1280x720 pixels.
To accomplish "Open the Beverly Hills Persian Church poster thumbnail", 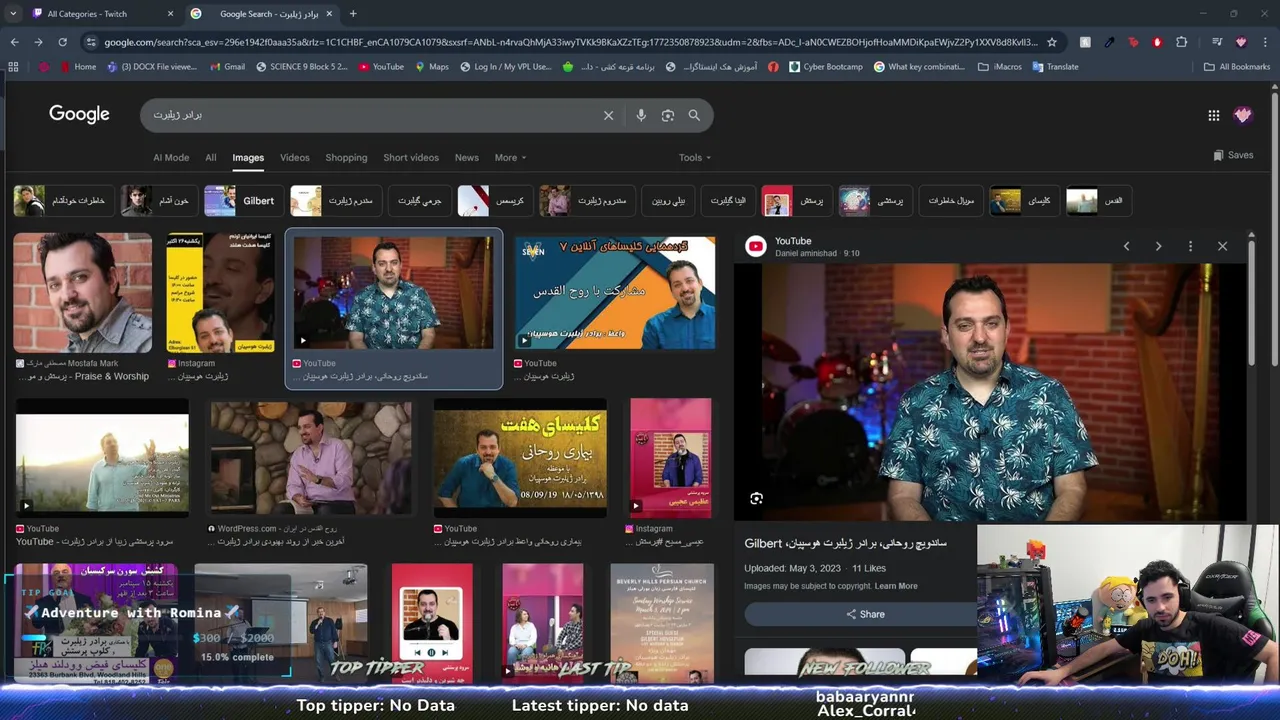I will click(x=662, y=623).
